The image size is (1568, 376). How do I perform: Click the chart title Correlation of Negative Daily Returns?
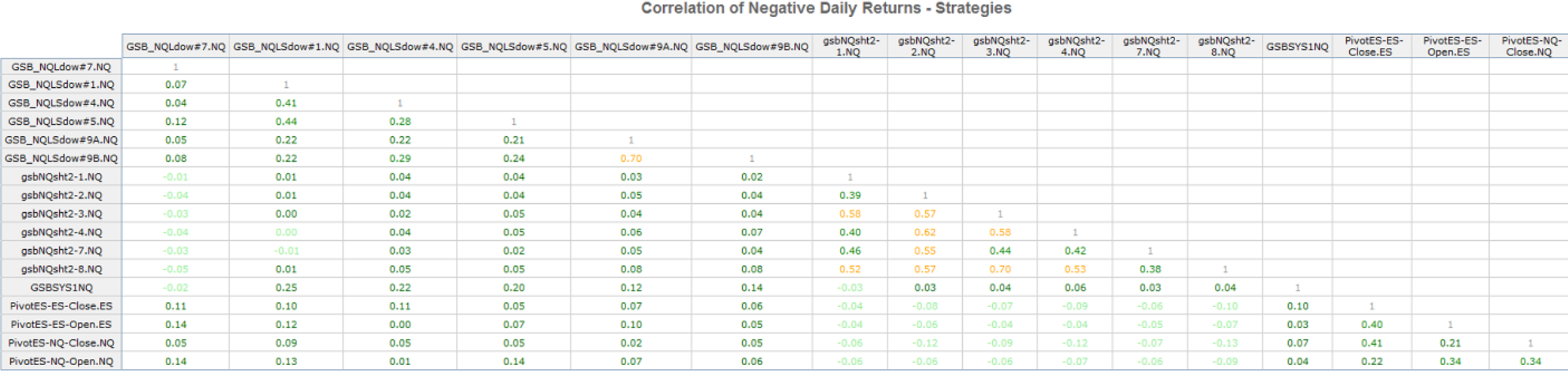826,8
